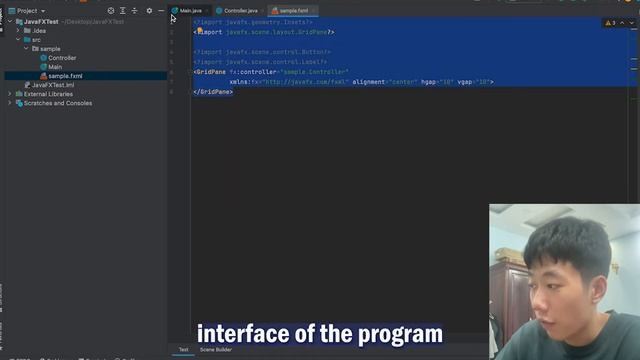Click the vgap attribute in the code
This screenshot has width=640, height=360.
[x=464, y=82]
